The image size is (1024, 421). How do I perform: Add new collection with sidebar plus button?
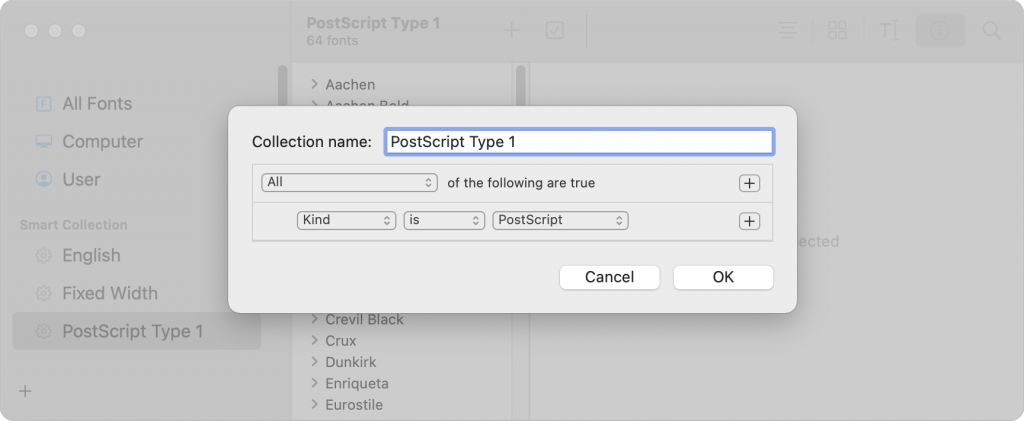[x=25, y=392]
